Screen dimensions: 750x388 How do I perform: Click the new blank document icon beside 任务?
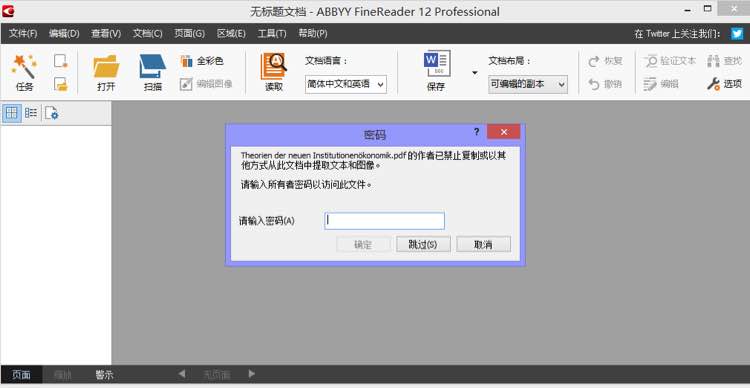click(x=61, y=61)
